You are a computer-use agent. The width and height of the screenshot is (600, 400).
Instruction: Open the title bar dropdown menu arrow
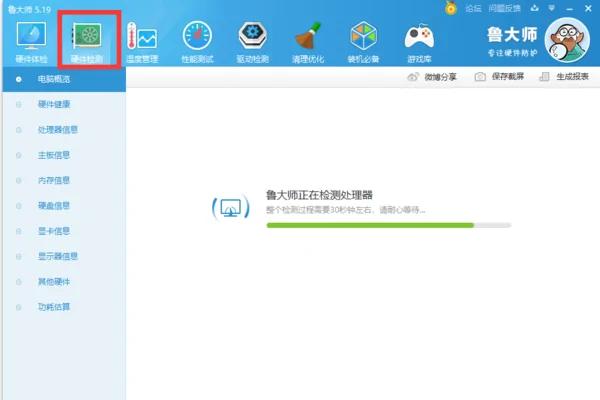click(x=551, y=8)
